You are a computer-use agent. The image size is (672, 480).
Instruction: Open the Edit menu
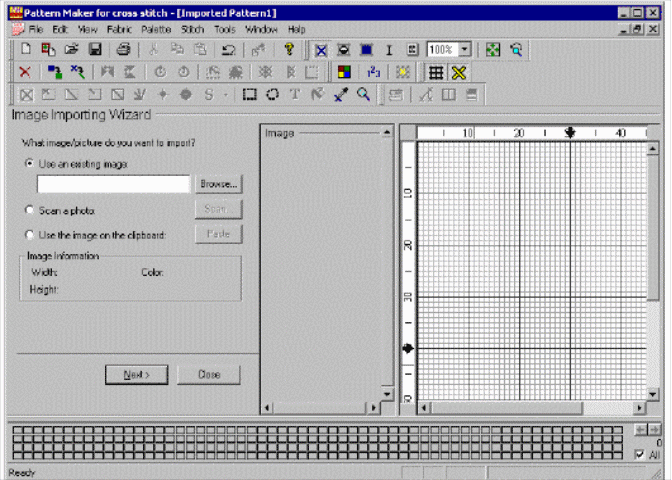point(60,29)
